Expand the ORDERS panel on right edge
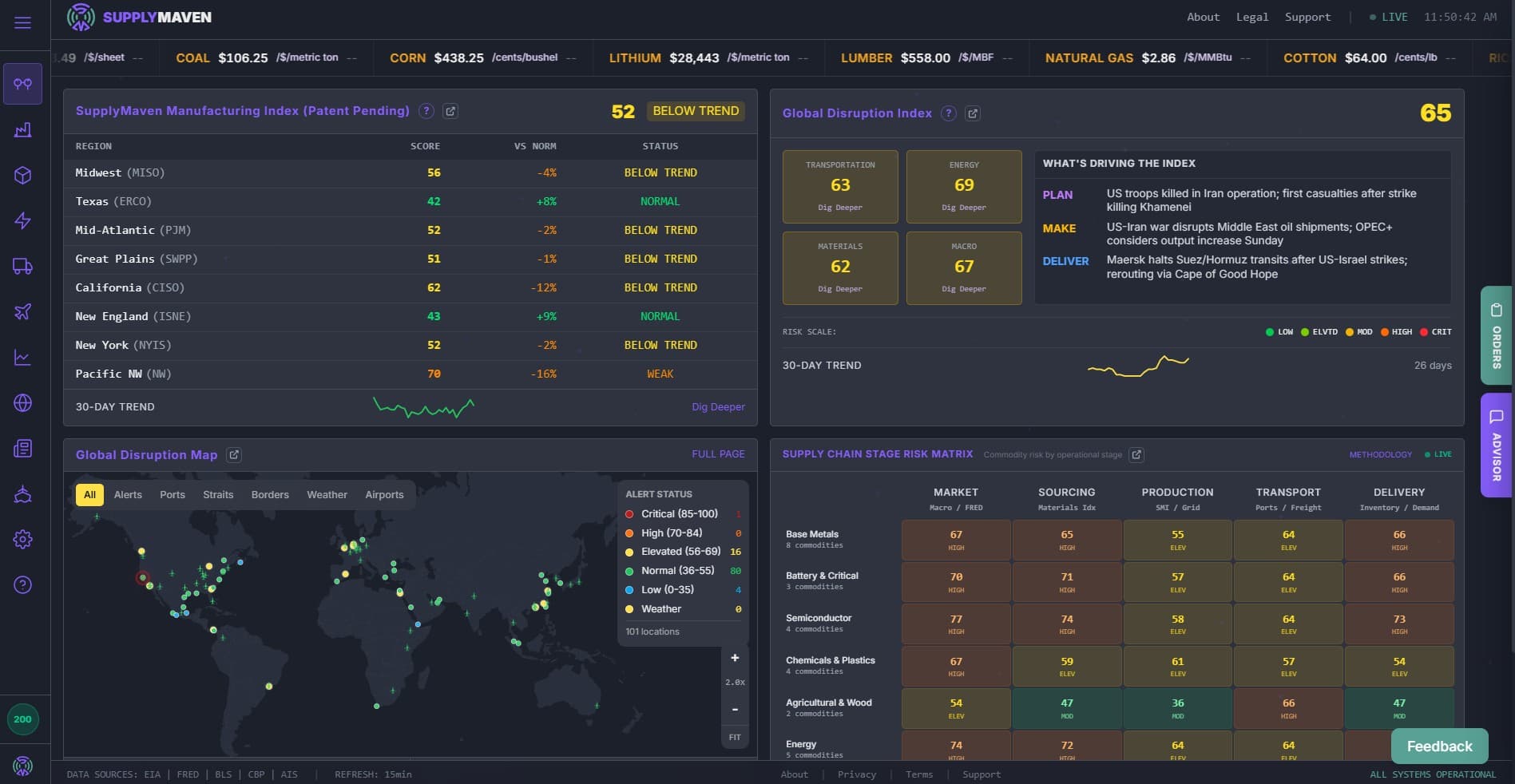Screen dimensions: 1515x784 click(1495, 335)
